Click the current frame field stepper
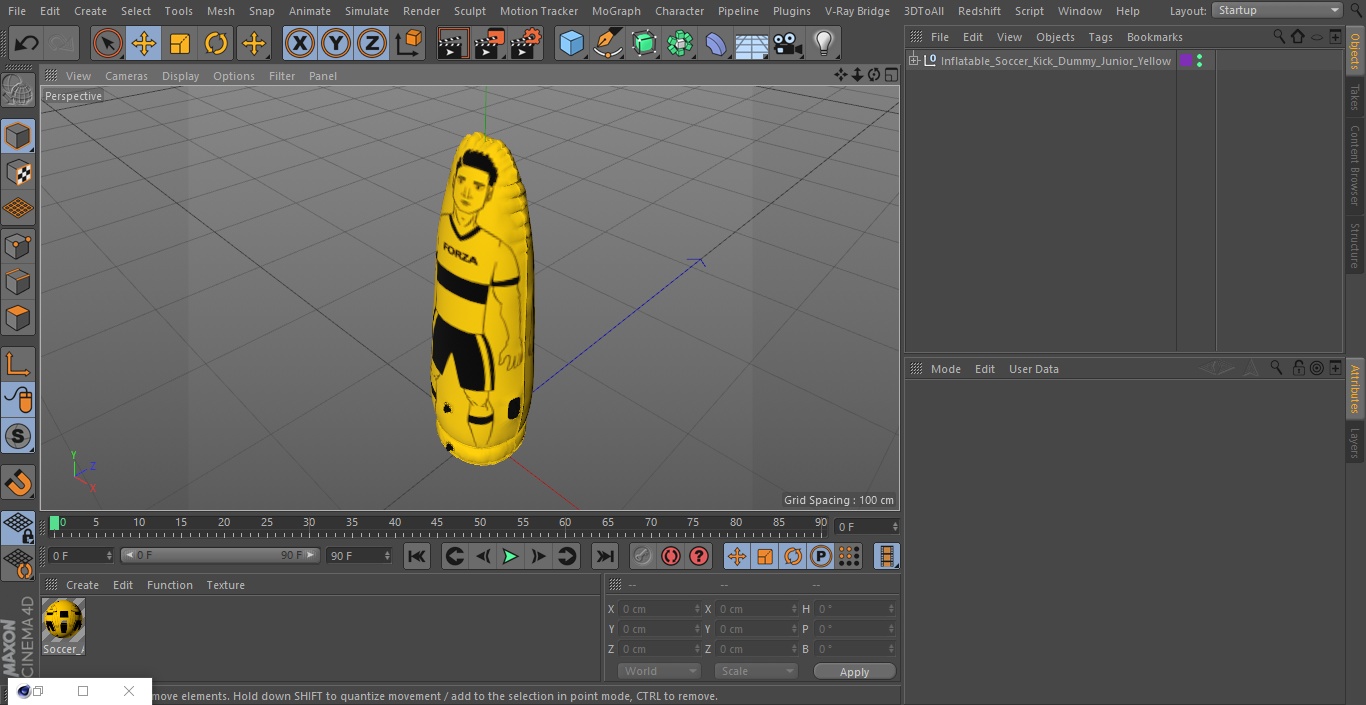This screenshot has height=705, width=1366. 894,526
